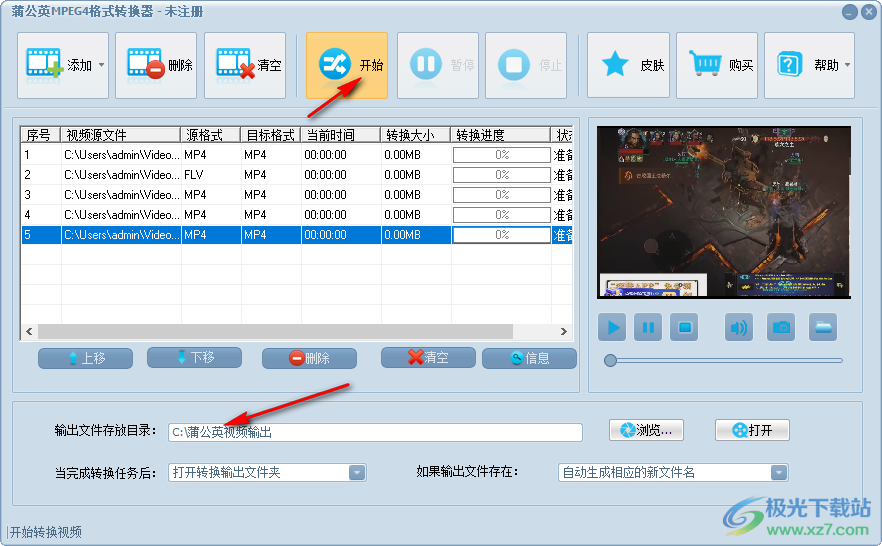Select file row number 1
882x546 pixels.
click(x=296, y=155)
